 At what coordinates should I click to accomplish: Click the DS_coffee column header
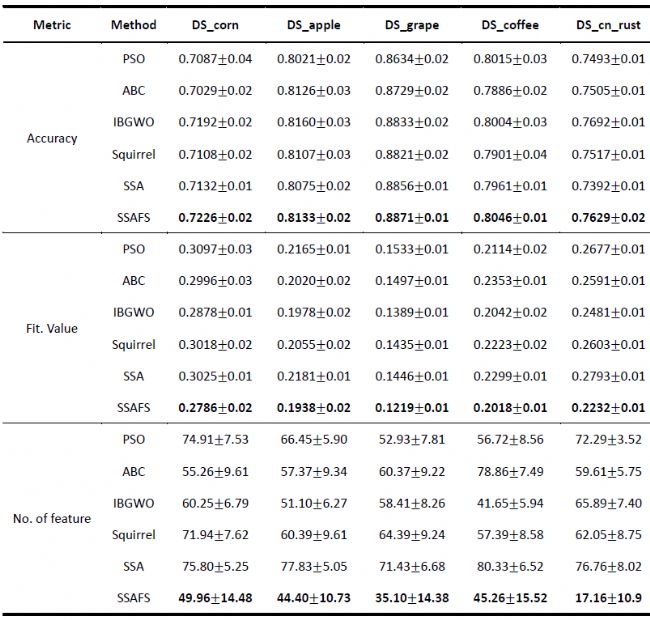click(510, 24)
